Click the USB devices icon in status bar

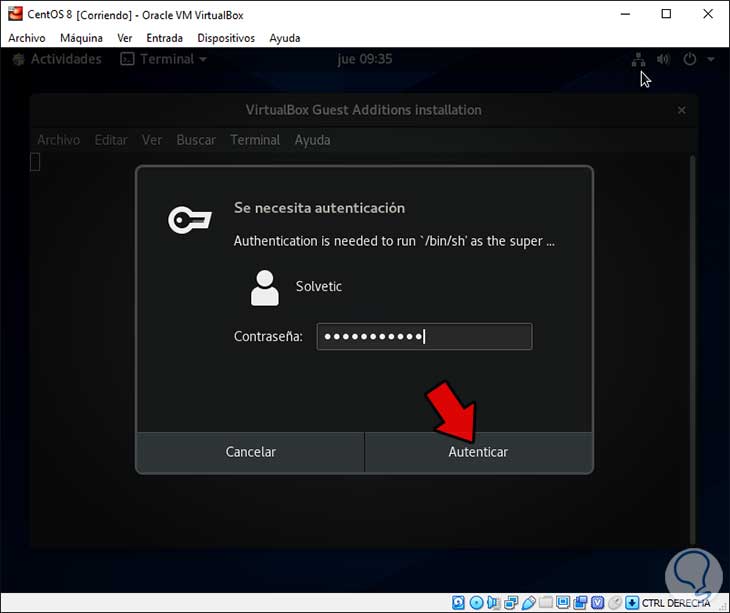(528, 603)
